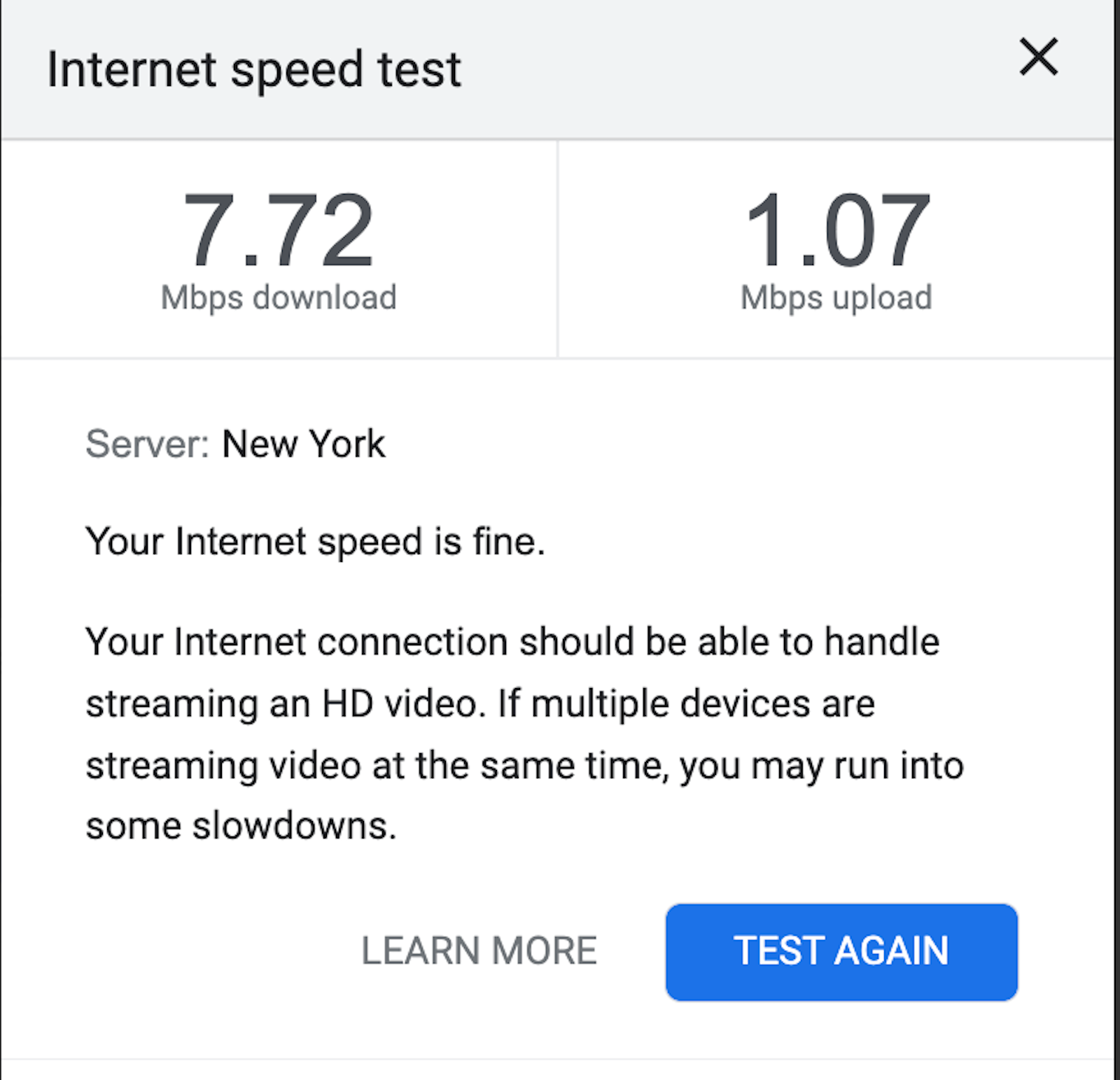Open more information about speed results

pos(479,951)
